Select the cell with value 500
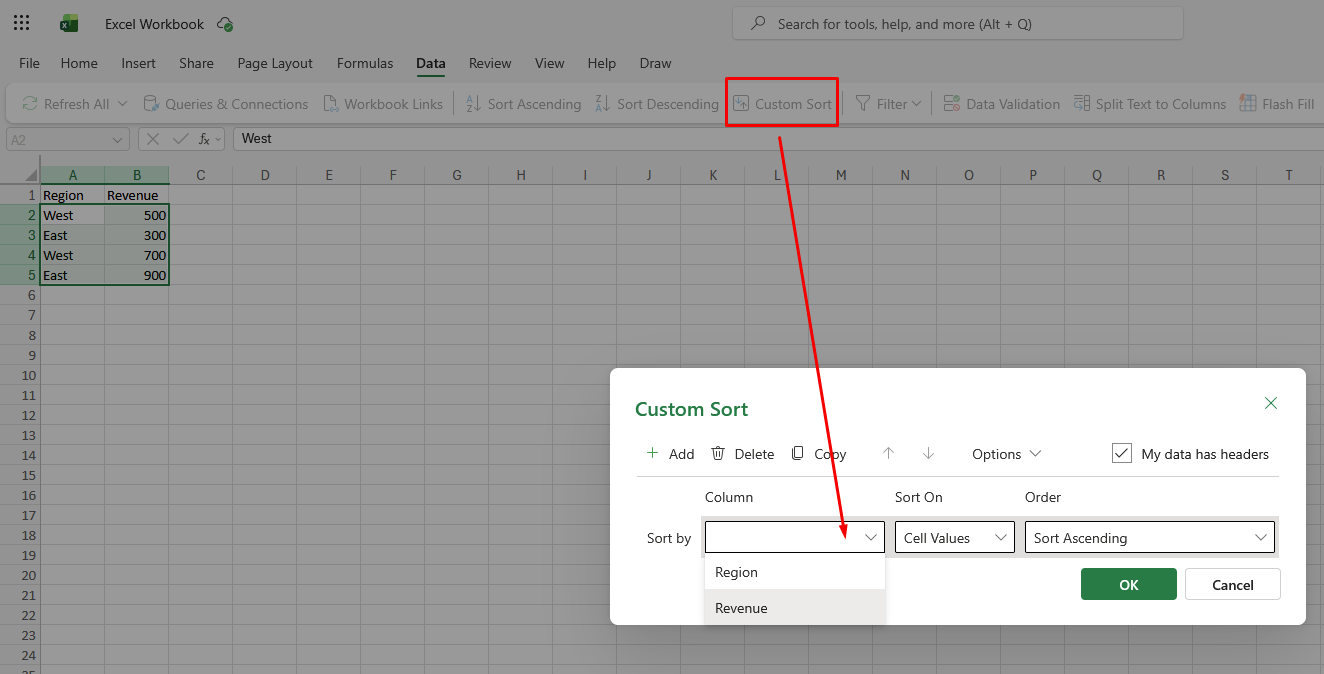 click(136, 215)
